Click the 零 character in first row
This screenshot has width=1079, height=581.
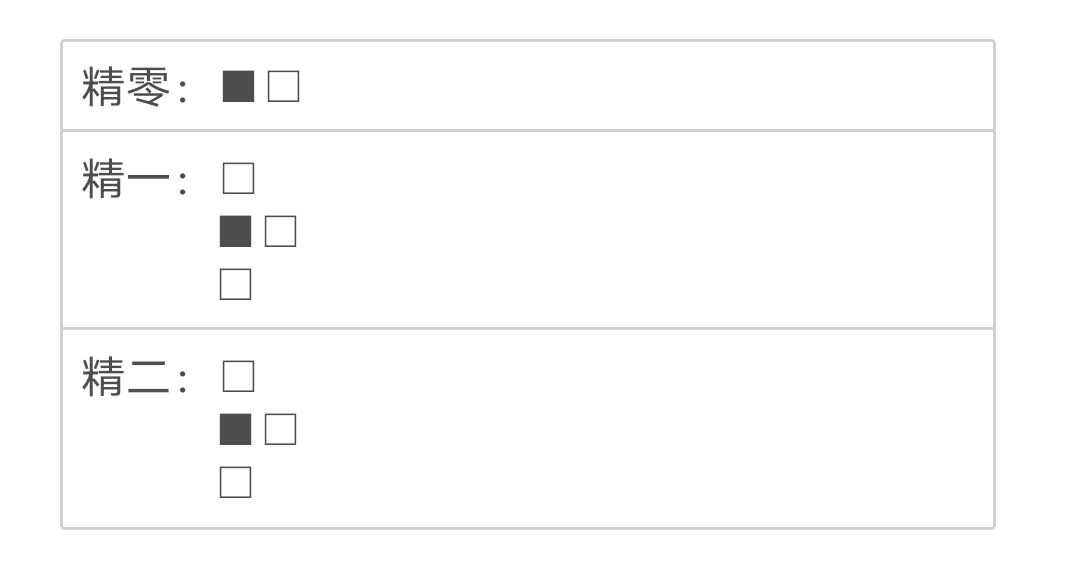point(144,88)
